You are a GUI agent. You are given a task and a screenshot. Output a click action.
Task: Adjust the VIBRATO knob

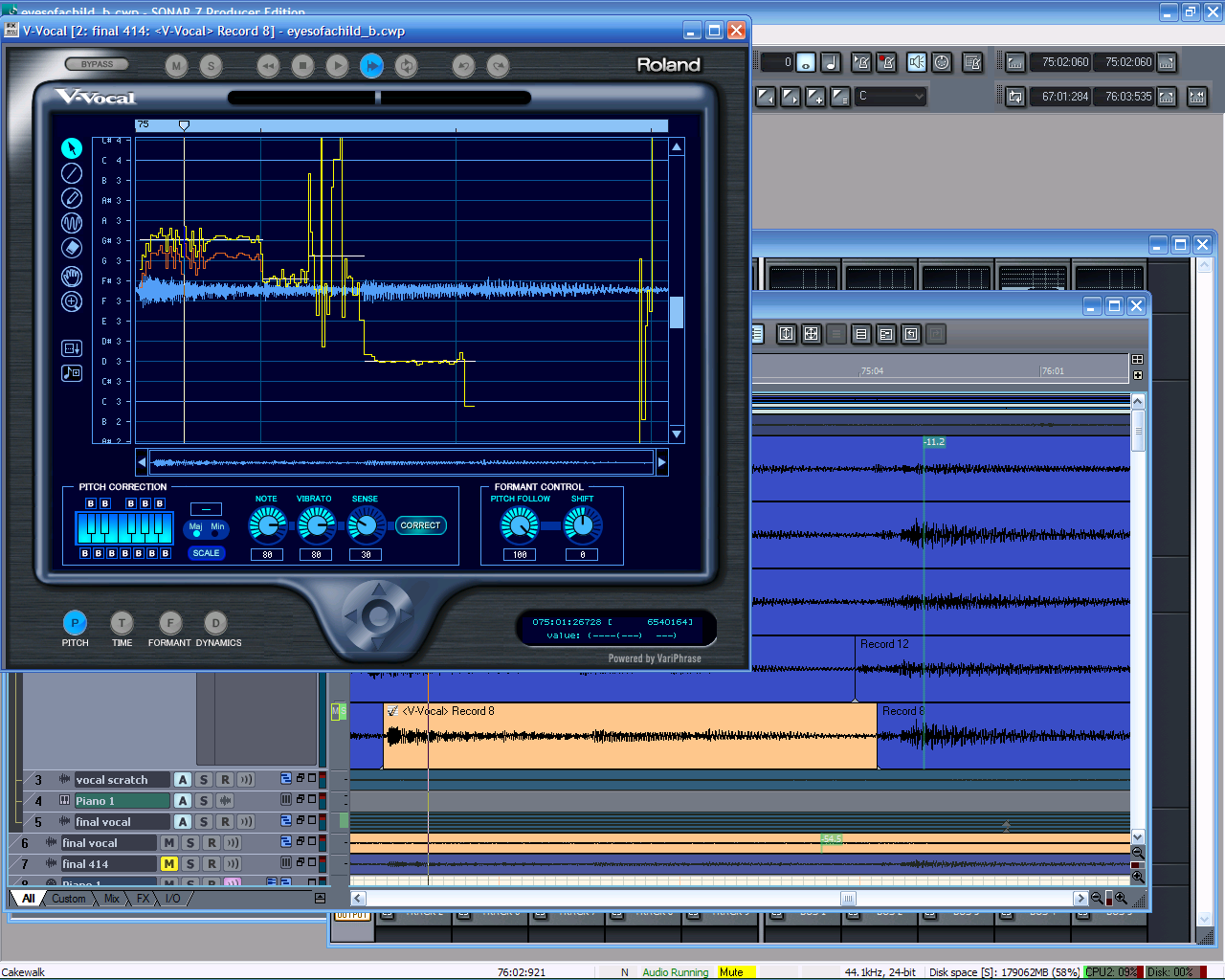316,524
